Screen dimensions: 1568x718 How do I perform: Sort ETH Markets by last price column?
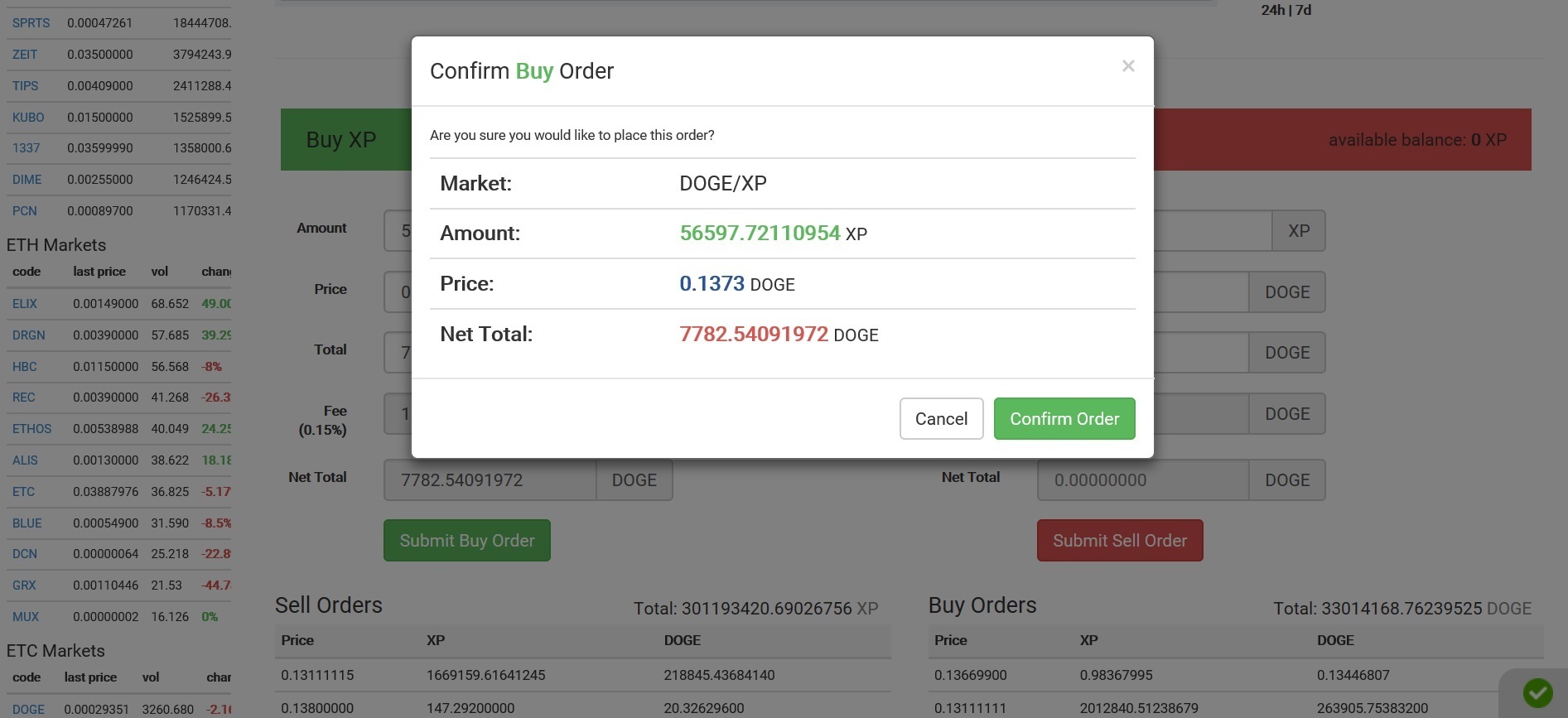[x=99, y=272]
